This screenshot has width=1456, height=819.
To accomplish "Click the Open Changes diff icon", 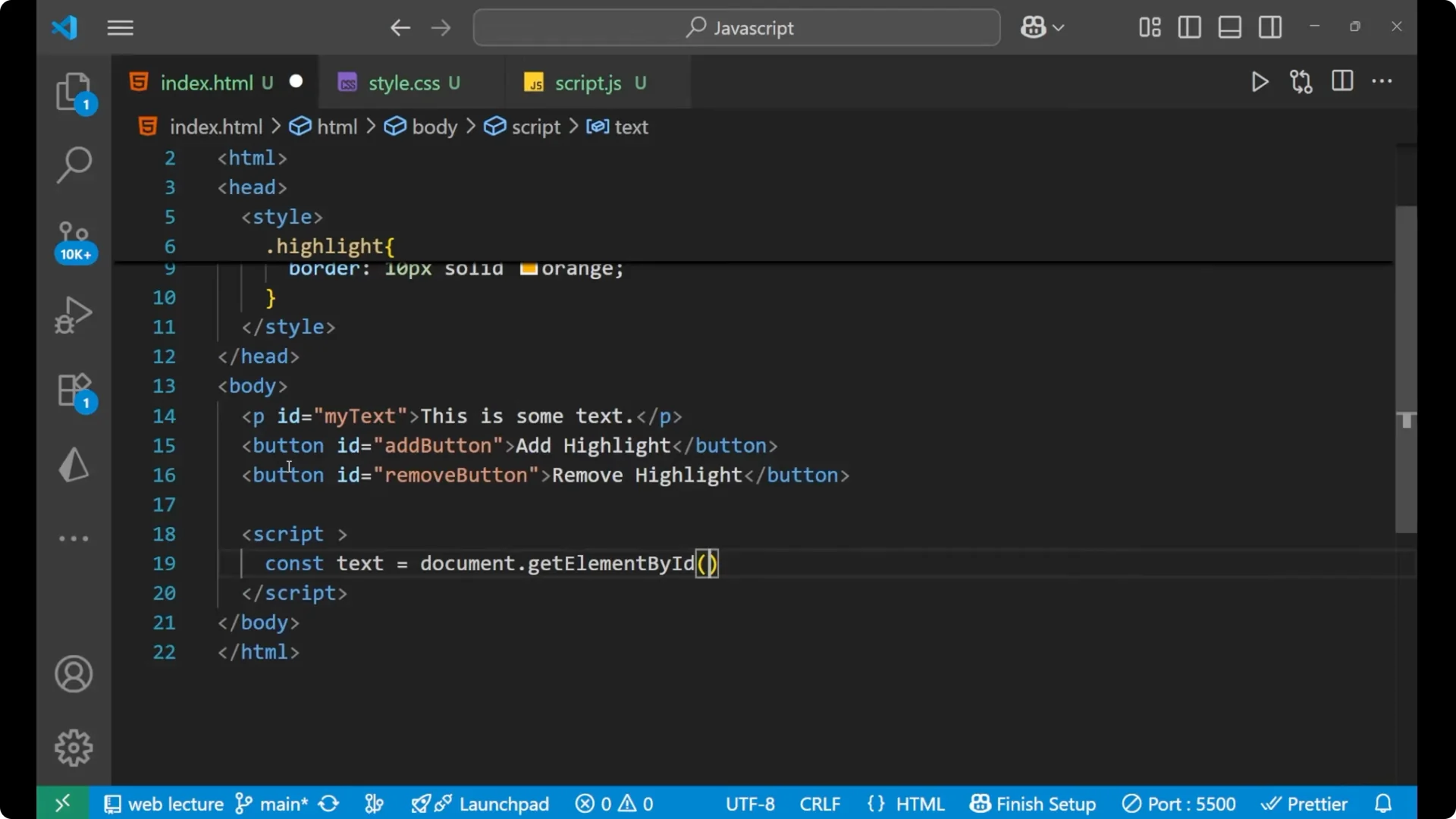I will (1301, 82).
